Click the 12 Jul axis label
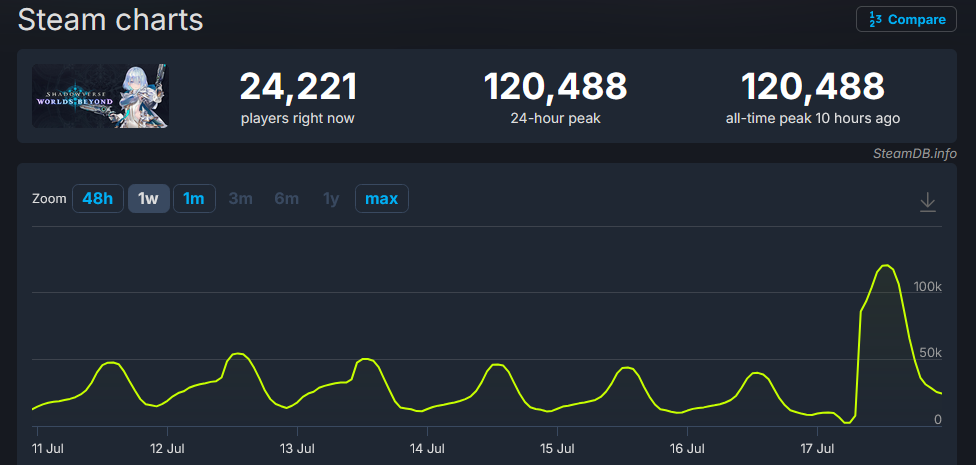976x465 pixels. tap(168, 448)
